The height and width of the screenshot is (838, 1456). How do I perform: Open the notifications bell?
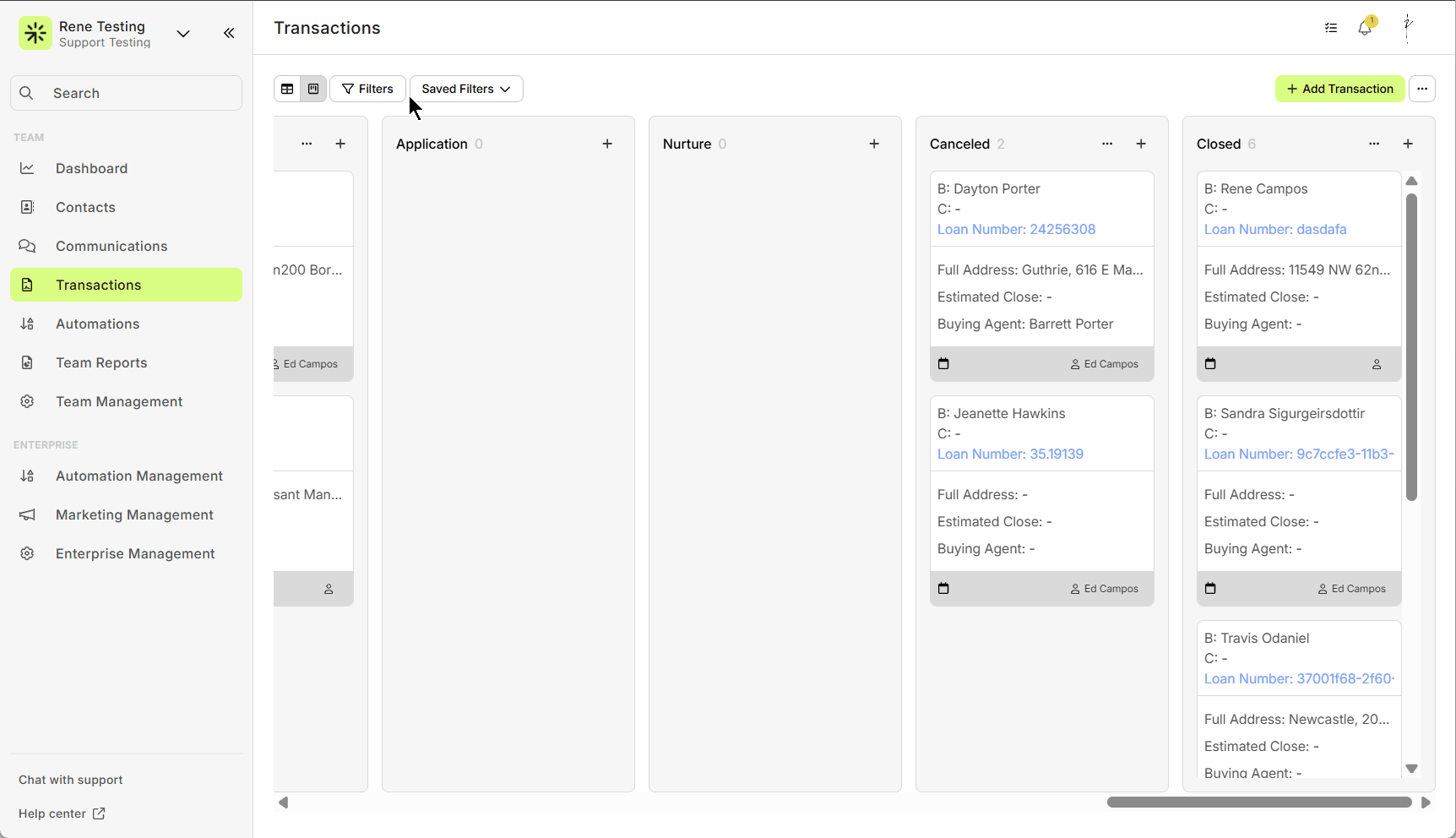pyautogui.click(x=1365, y=28)
